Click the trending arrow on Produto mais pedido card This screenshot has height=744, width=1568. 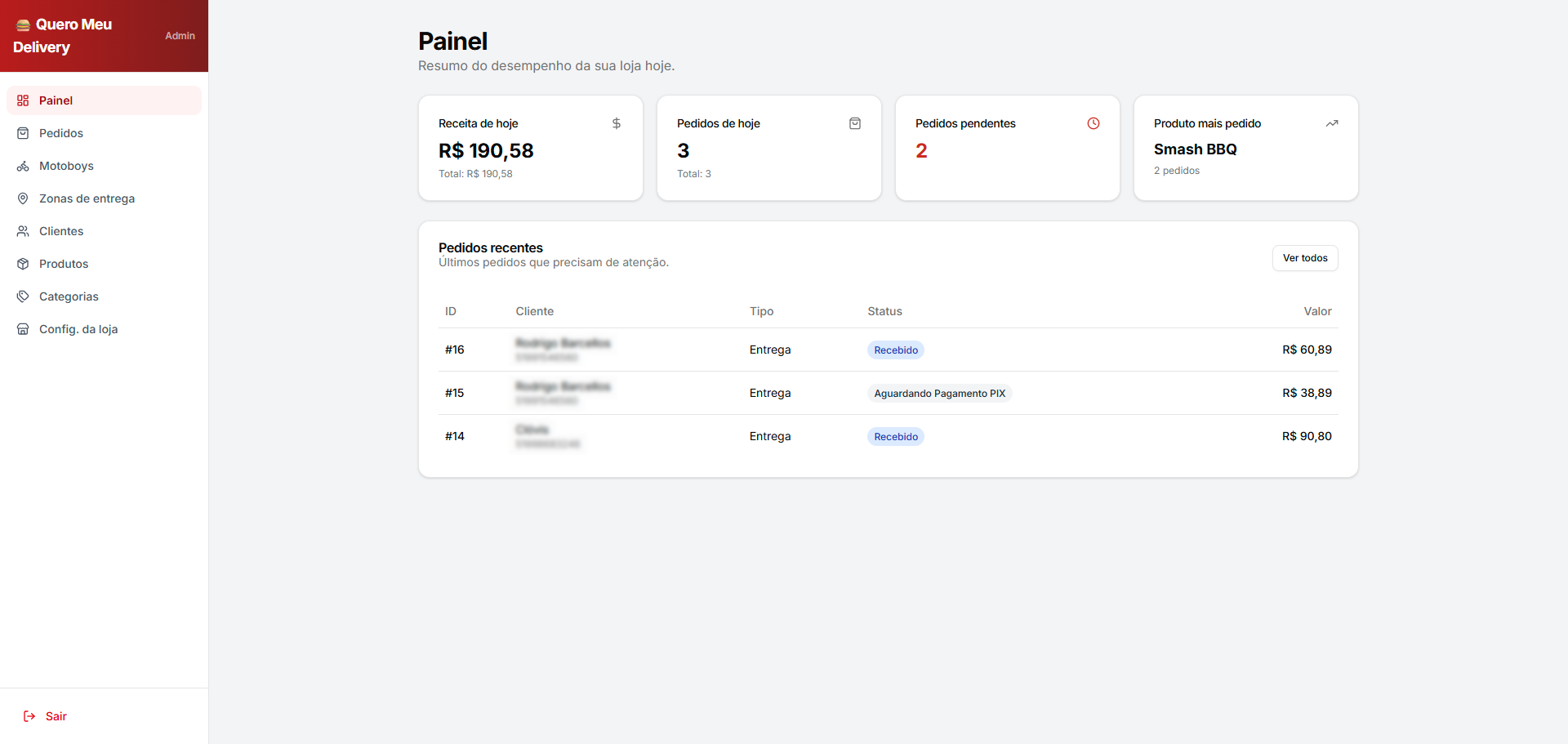point(1332,123)
